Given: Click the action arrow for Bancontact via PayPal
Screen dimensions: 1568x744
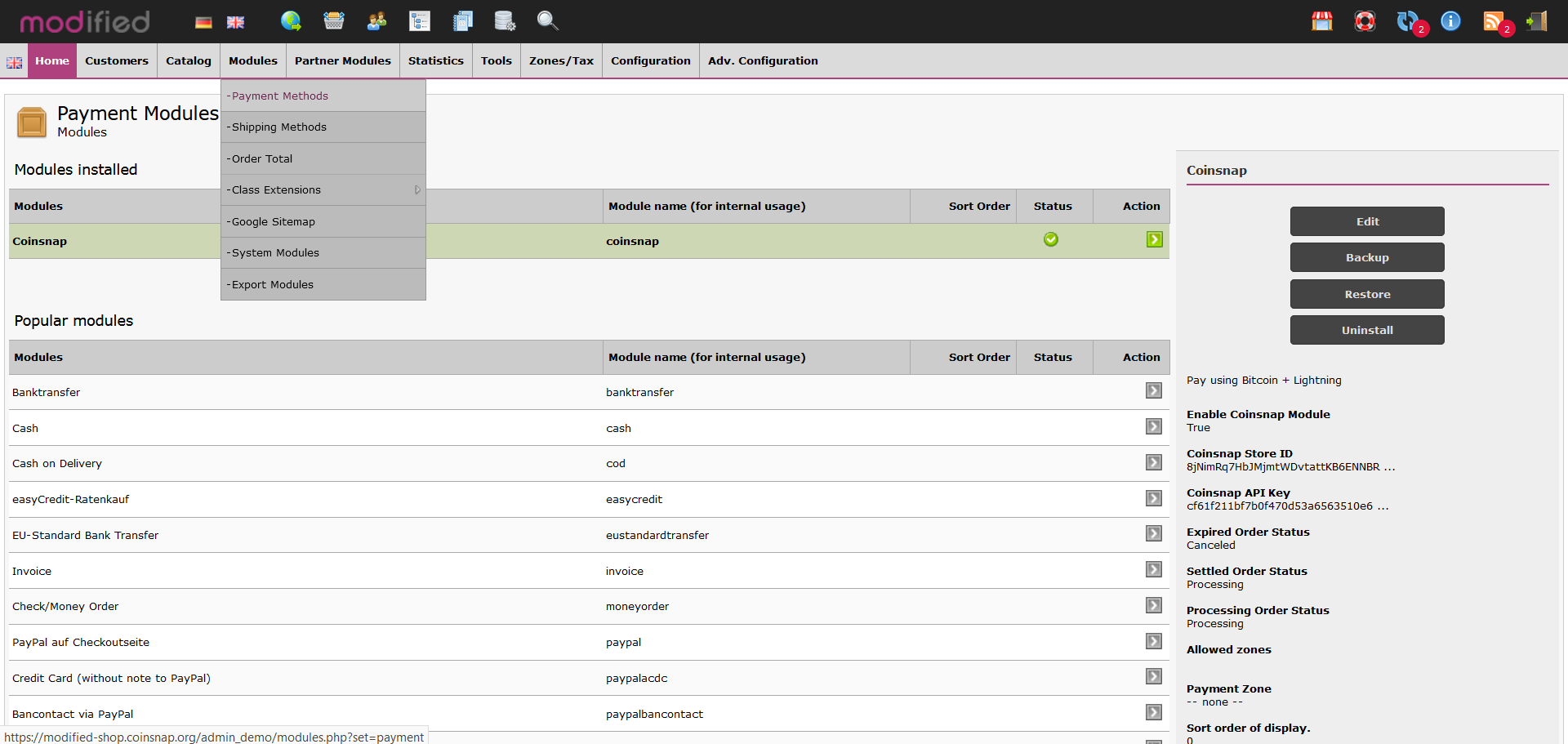Looking at the screenshot, I should (1154, 712).
